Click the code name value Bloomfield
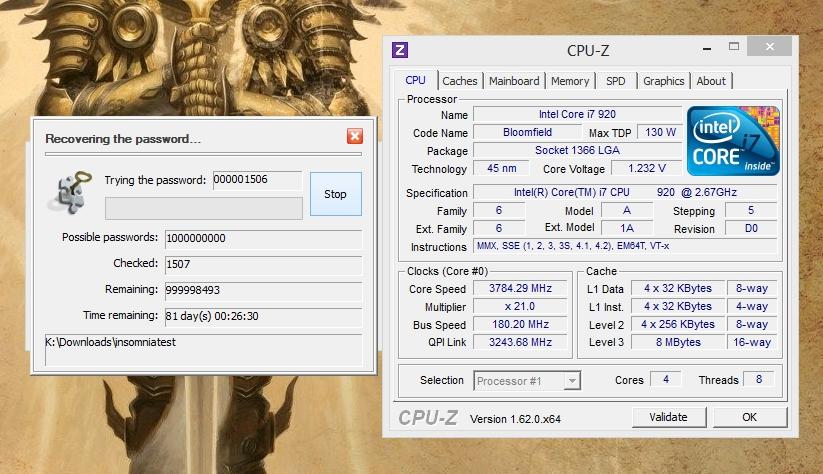 click(527, 132)
